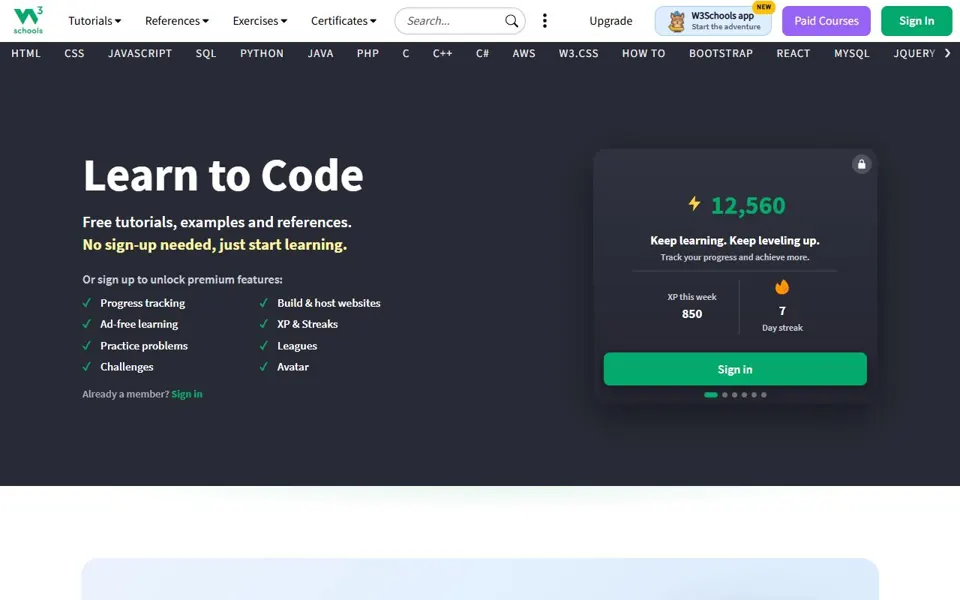This screenshot has width=960, height=600.
Task: Open the BOOTSTRAP tutorial tab
Action: coord(721,53)
